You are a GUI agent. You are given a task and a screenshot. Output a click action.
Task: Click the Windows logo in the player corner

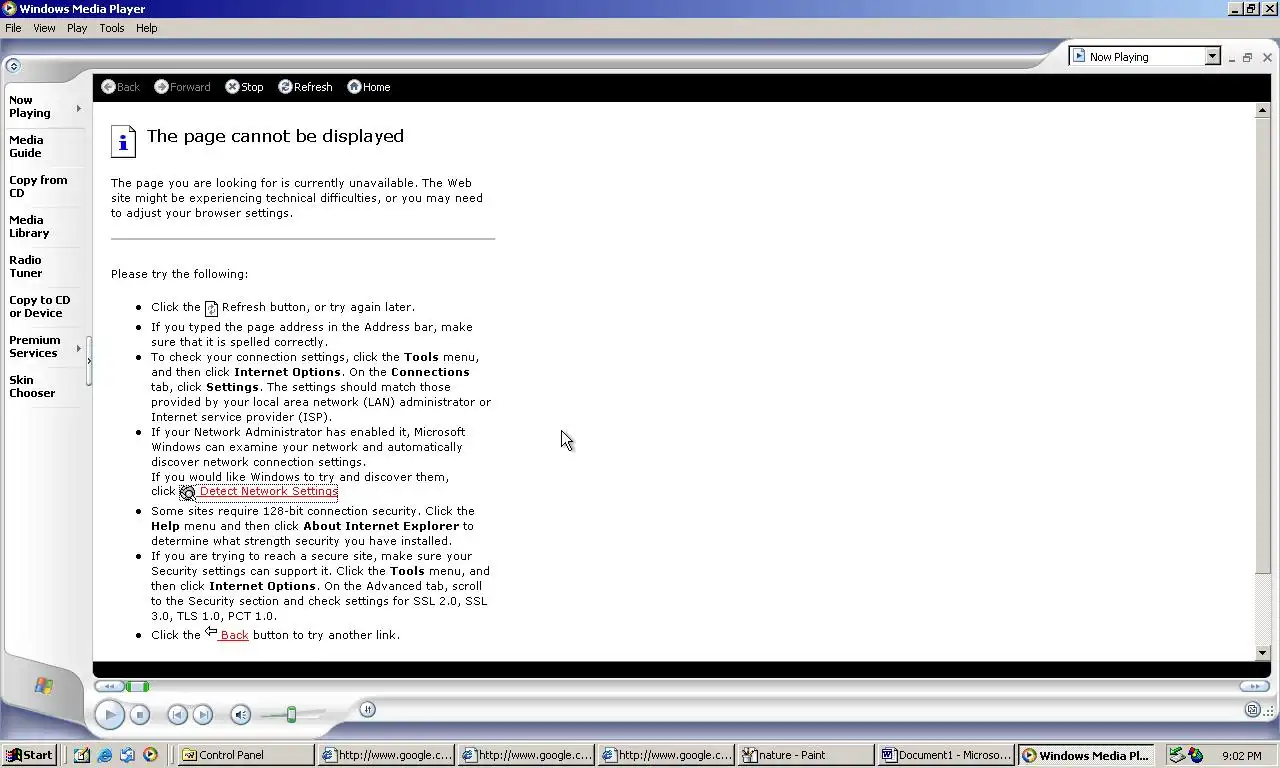[43, 686]
